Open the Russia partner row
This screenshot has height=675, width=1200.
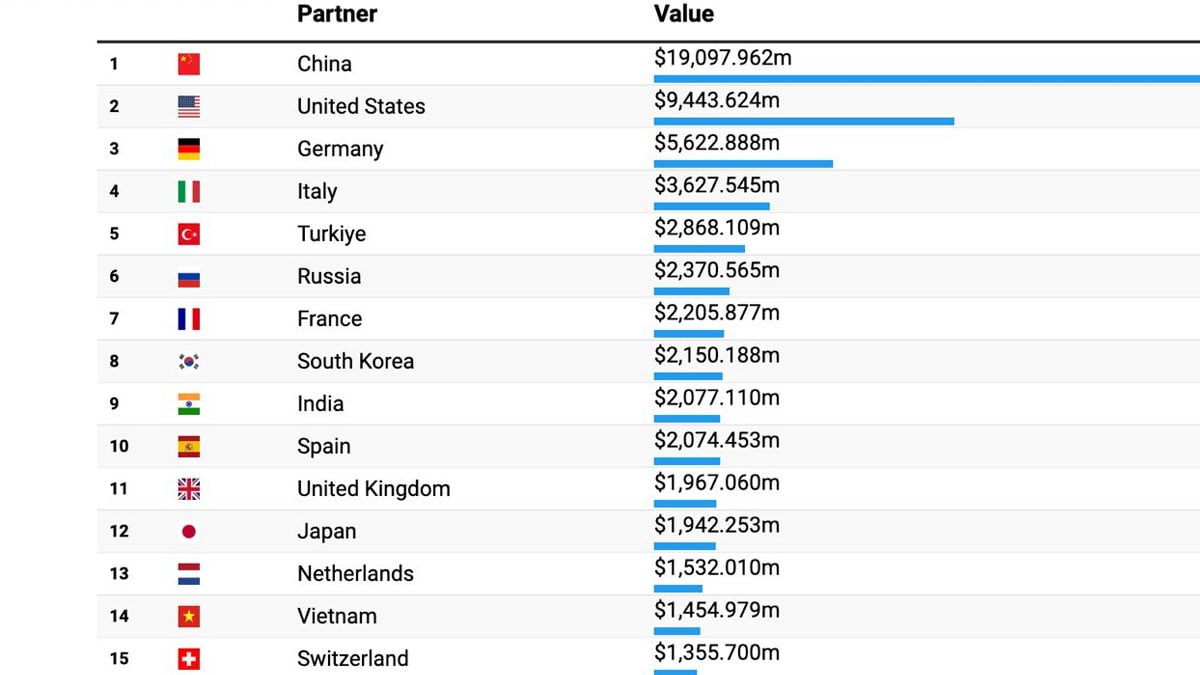pos(329,276)
